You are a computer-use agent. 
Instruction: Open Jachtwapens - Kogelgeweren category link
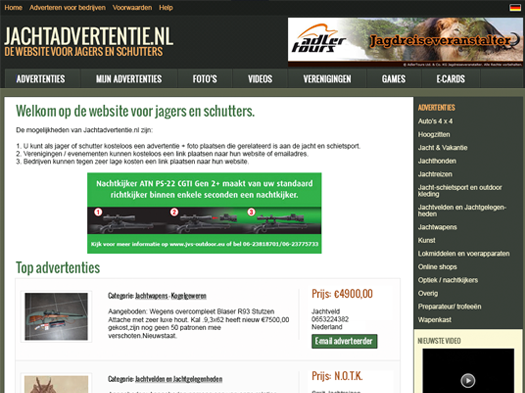[170, 296]
